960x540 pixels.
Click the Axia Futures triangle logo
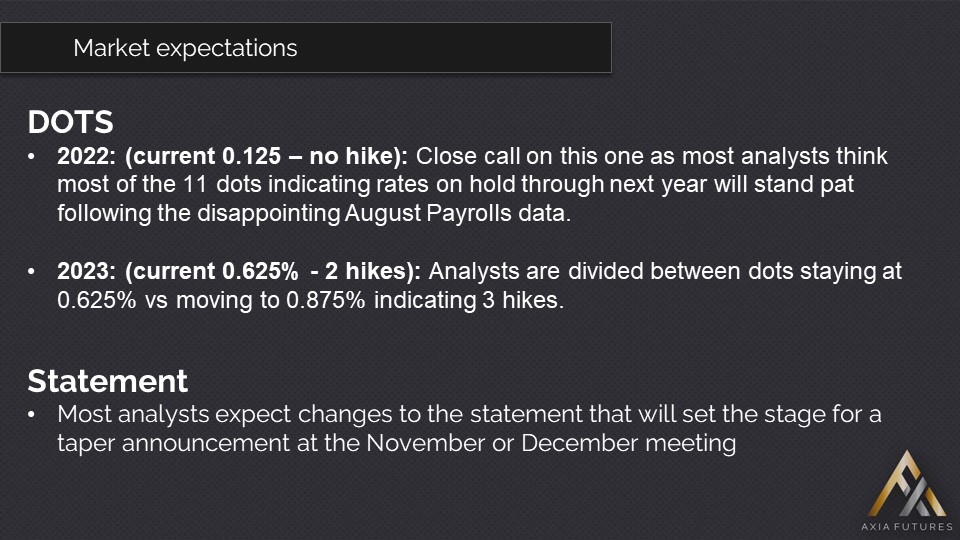tap(906, 484)
